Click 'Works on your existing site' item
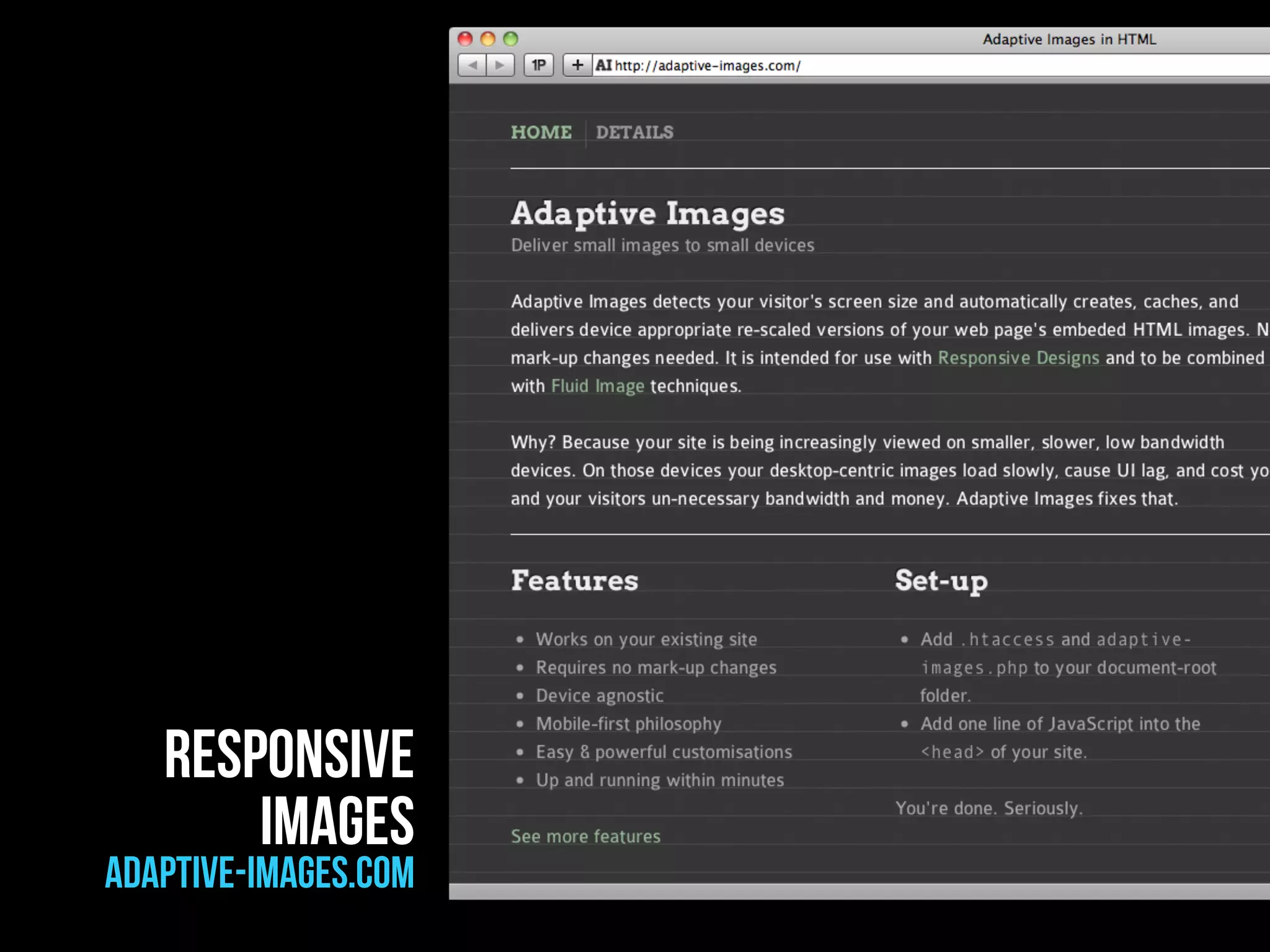The height and width of the screenshot is (952, 1270). pos(646,640)
